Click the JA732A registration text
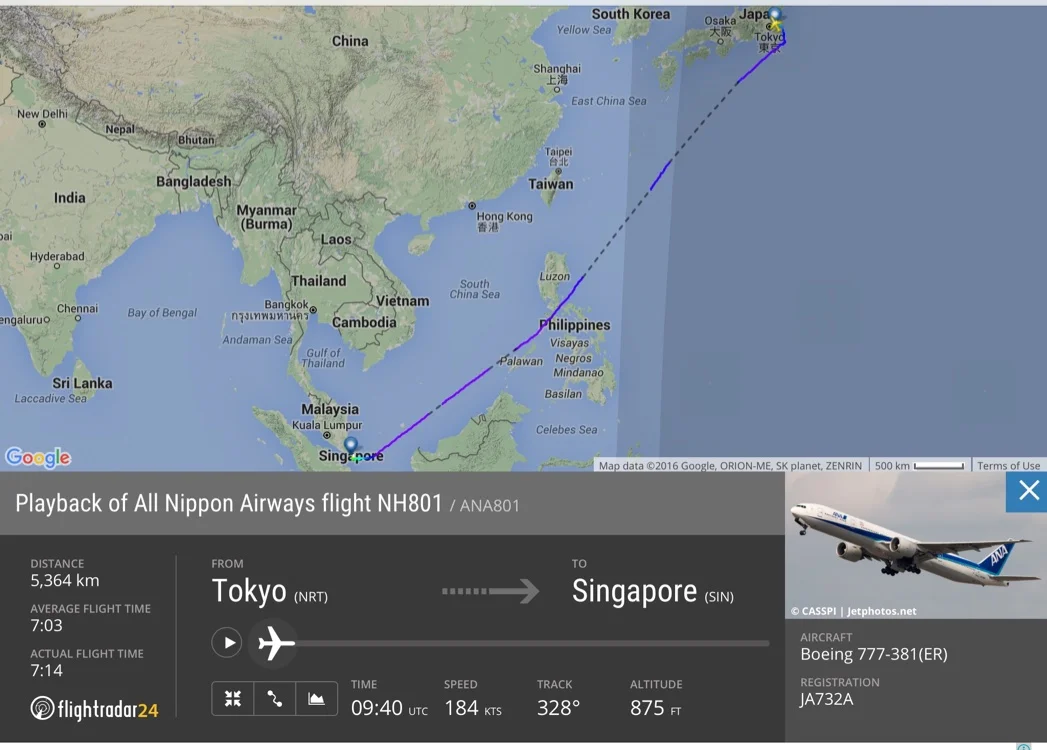This screenshot has width=1047, height=750. [827, 699]
